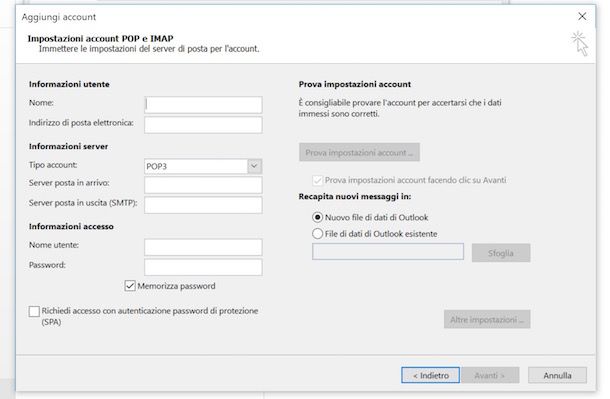Toggle Prova impostazioni account facendo clic su Avanti

point(317,180)
